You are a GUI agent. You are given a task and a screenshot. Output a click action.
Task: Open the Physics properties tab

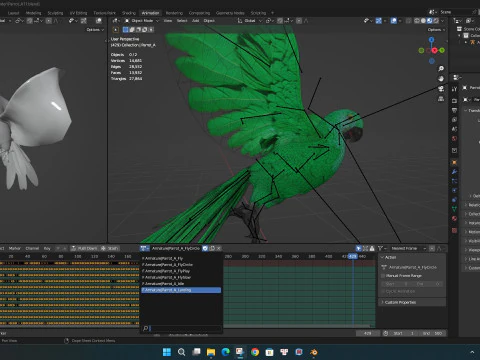click(x=454, y=190)
